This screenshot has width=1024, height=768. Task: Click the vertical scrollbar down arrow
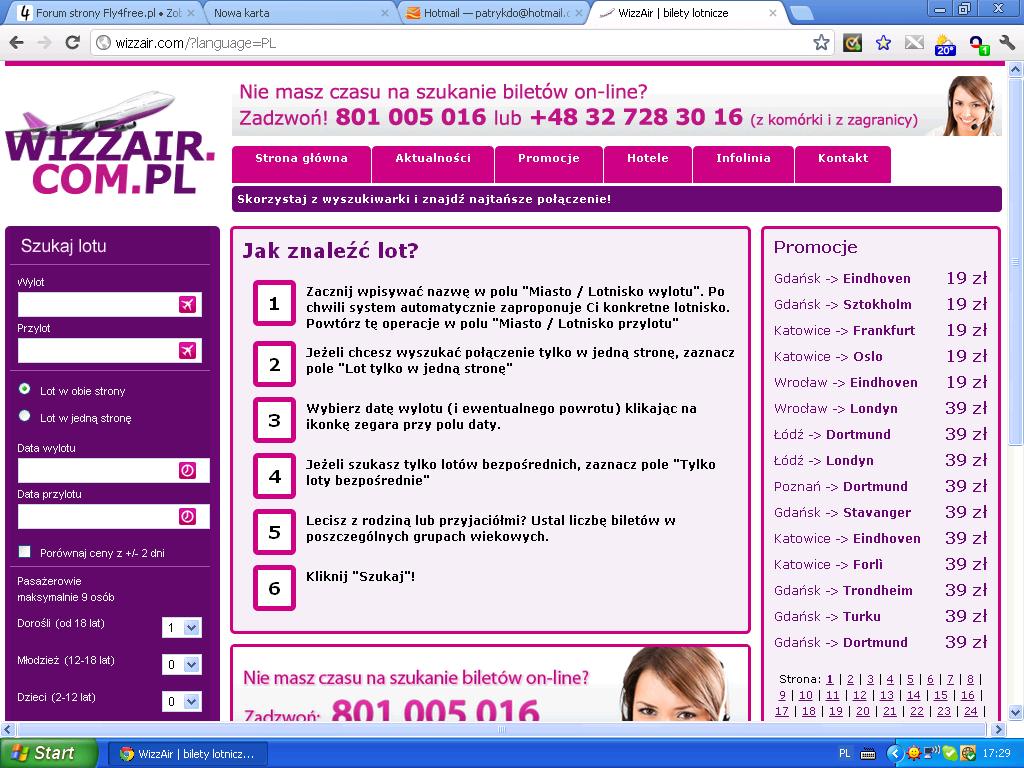point(1016,712)
